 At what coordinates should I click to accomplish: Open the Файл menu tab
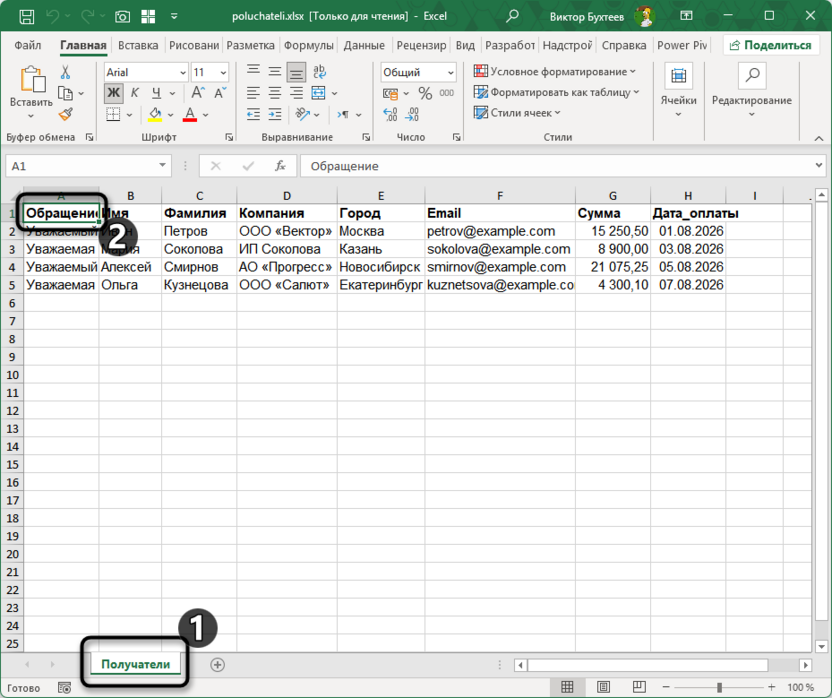pyautogui.click(x=28, y=46)
